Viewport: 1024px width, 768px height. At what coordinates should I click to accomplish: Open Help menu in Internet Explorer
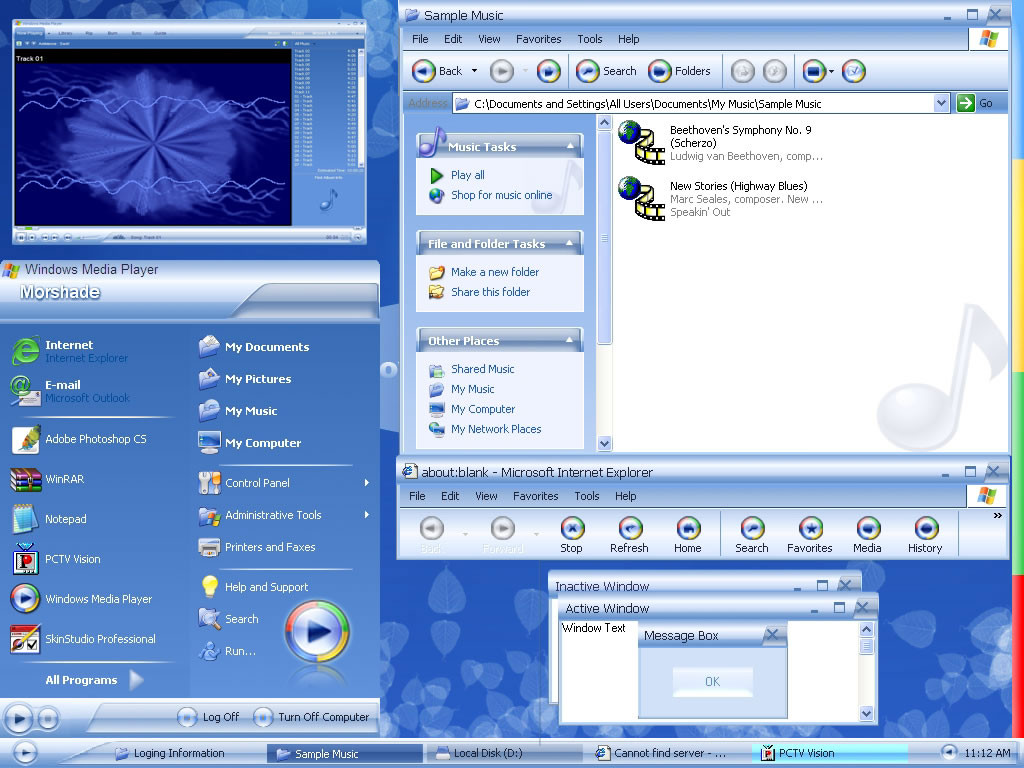(x=626, y=496)
